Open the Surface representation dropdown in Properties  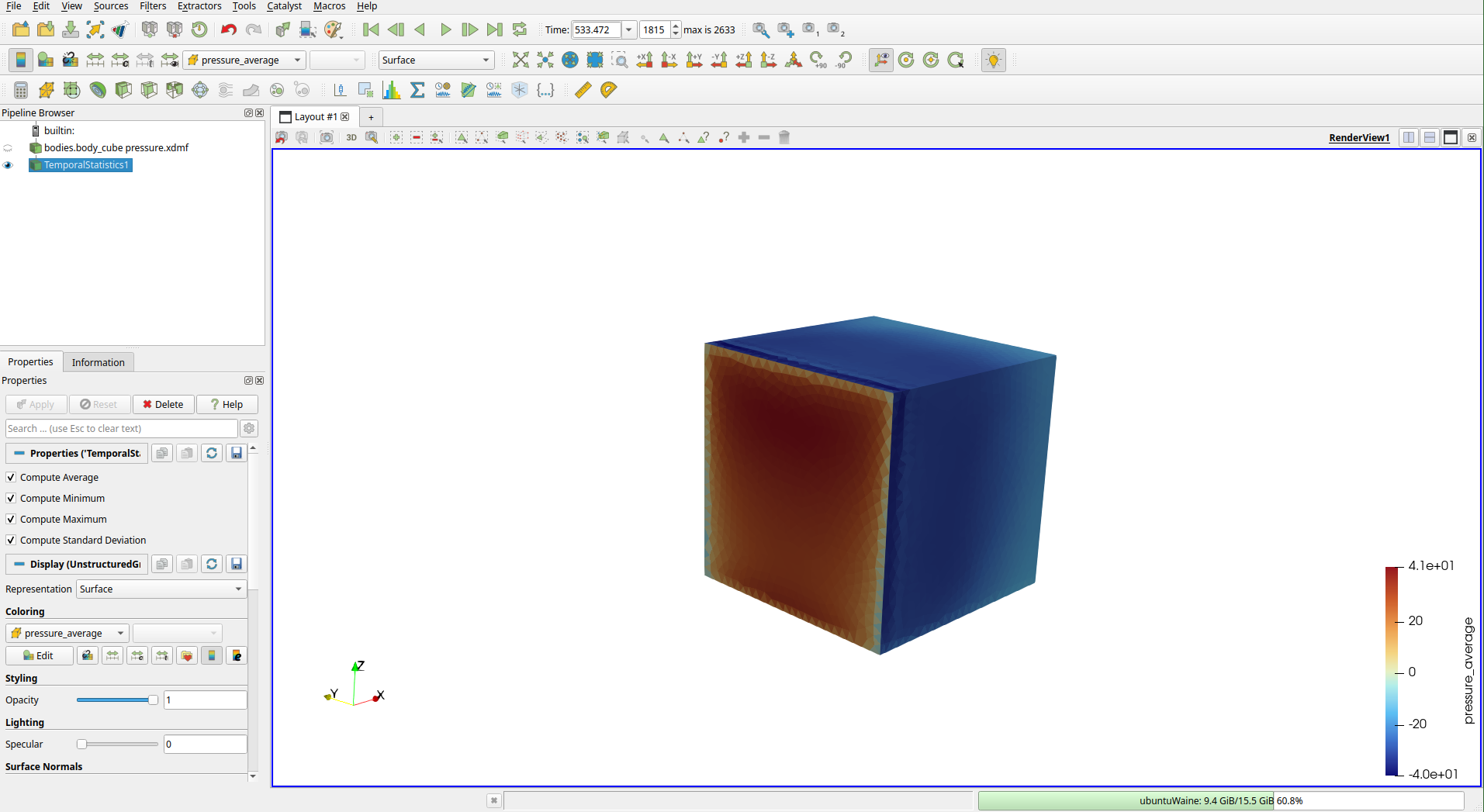161,589
